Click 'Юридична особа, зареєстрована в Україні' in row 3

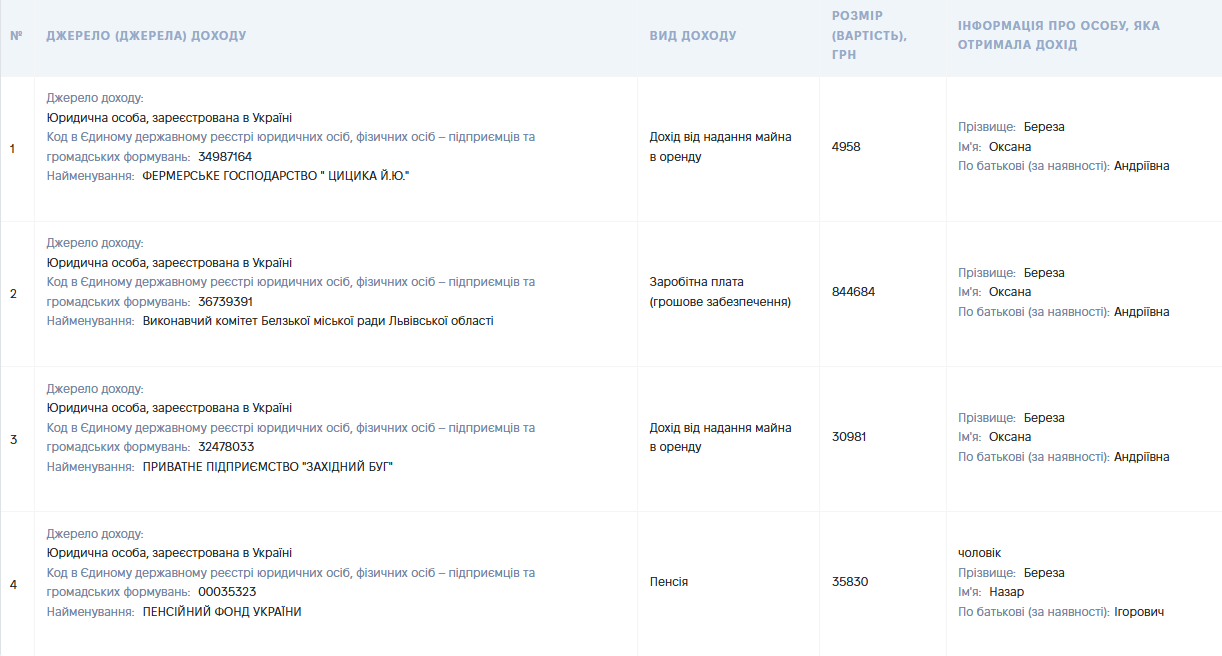pos(169,408)
